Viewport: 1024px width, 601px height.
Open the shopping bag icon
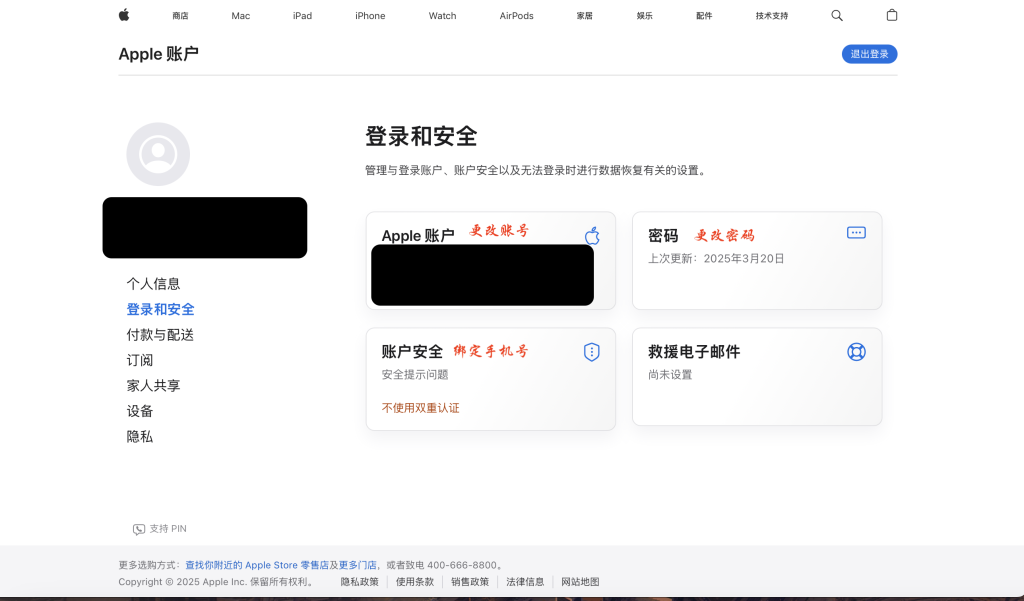click(892, 15)
